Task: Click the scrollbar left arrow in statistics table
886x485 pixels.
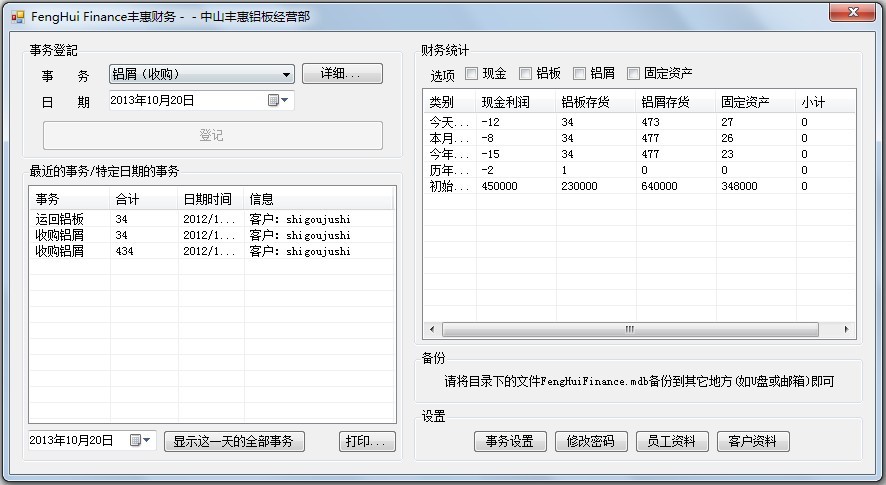Action: [432, 329]
